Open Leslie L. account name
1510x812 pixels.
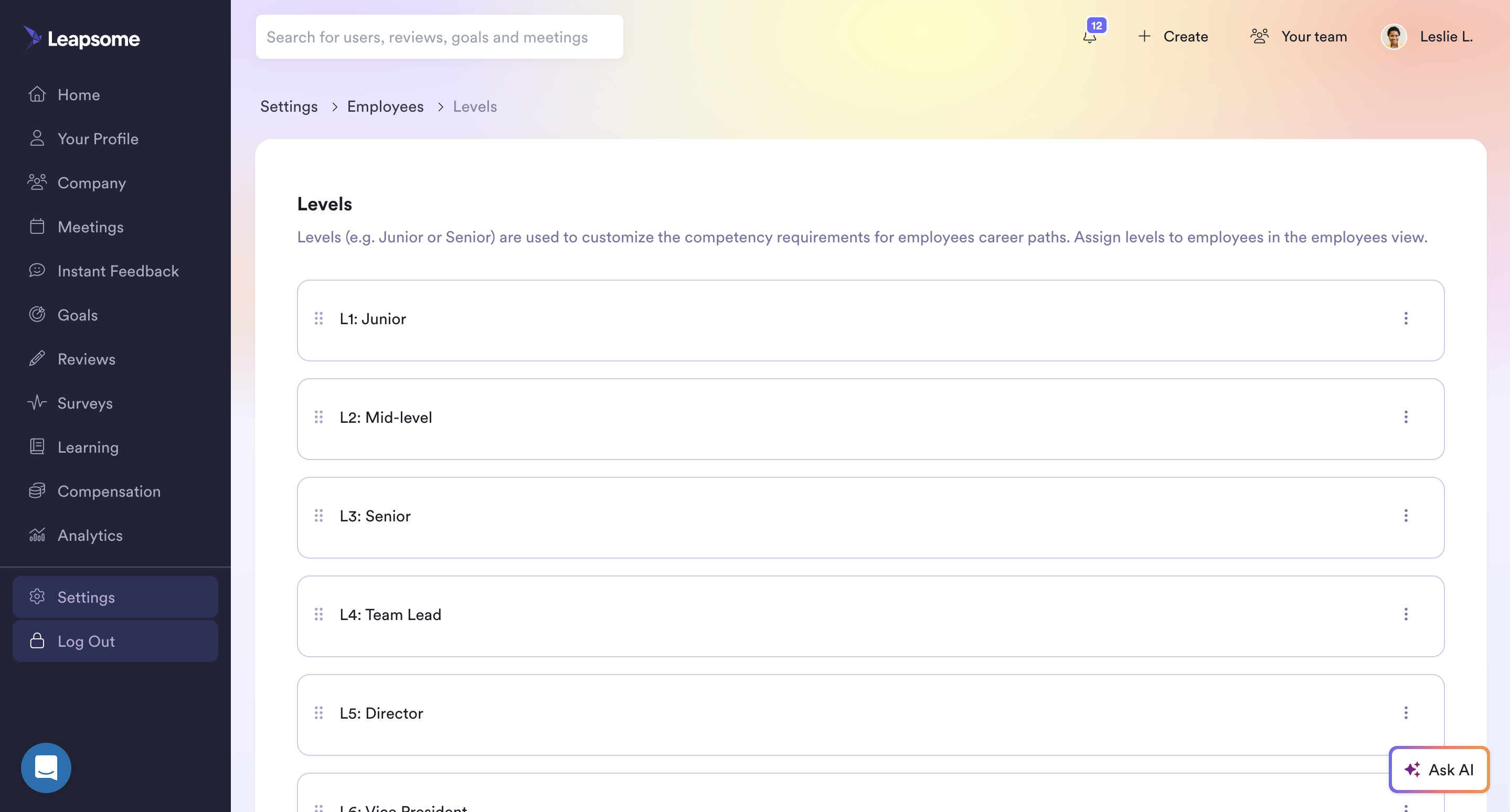[1446, 36]
